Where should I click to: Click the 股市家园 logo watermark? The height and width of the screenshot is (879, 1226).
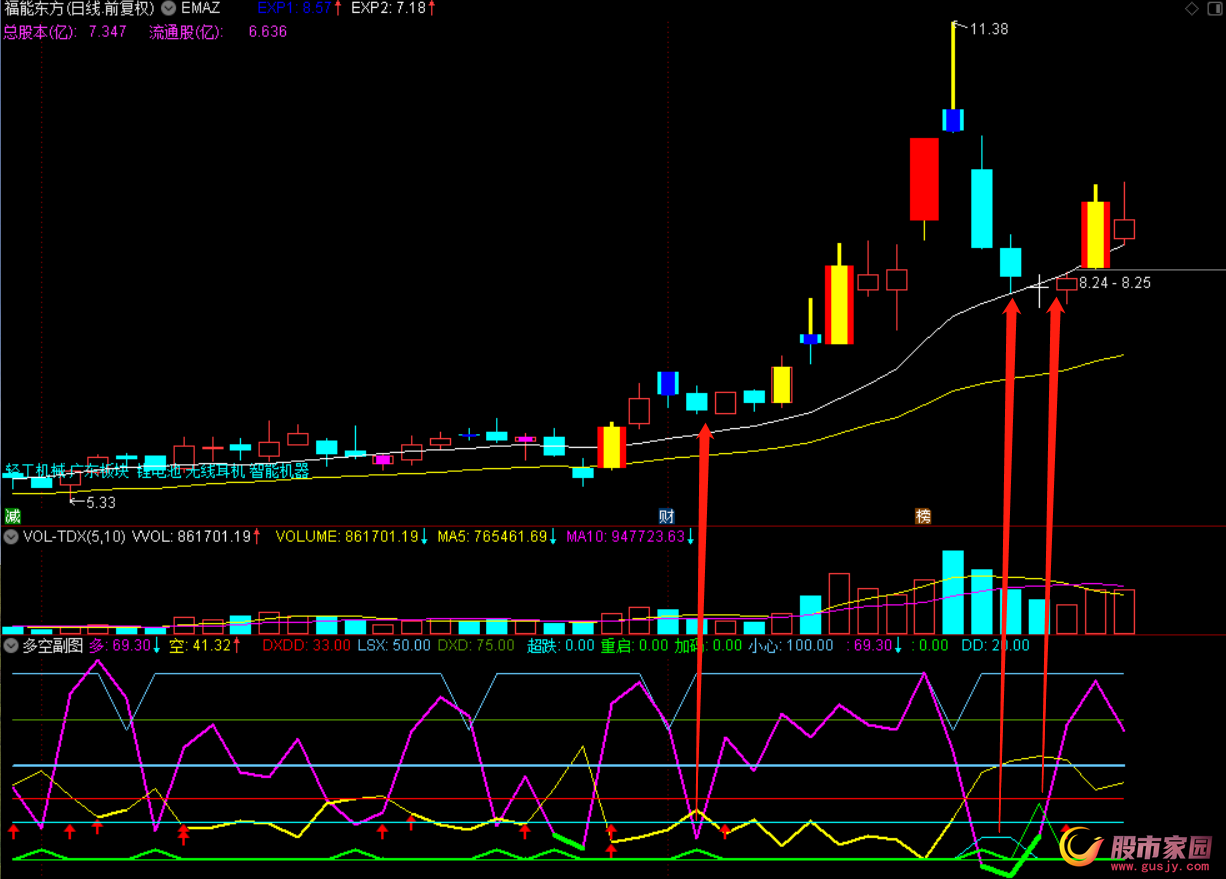point(1135,848)
